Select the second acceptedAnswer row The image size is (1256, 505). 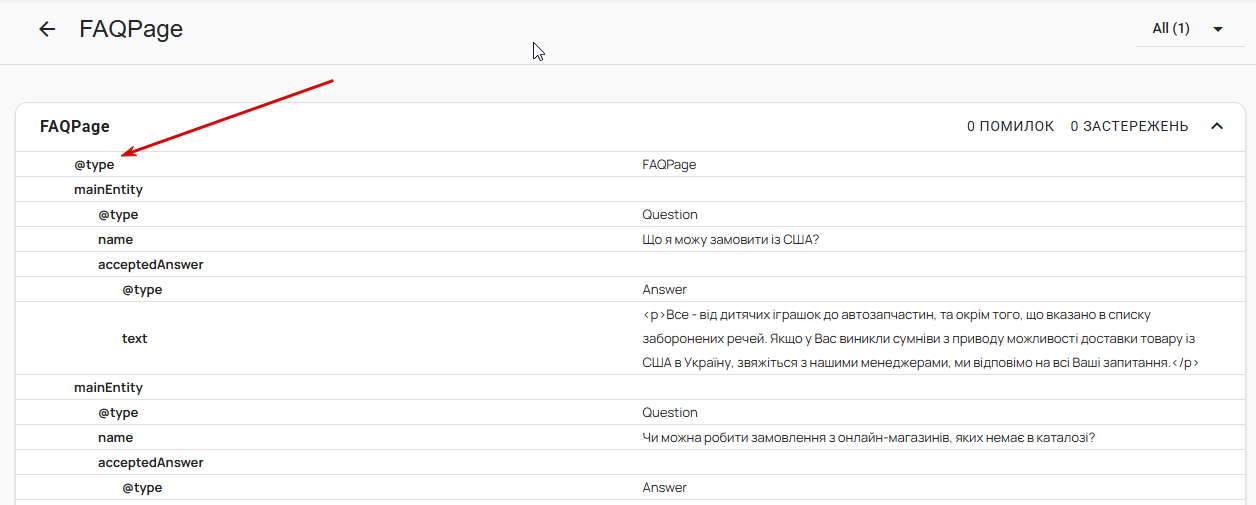coord(150,463)
